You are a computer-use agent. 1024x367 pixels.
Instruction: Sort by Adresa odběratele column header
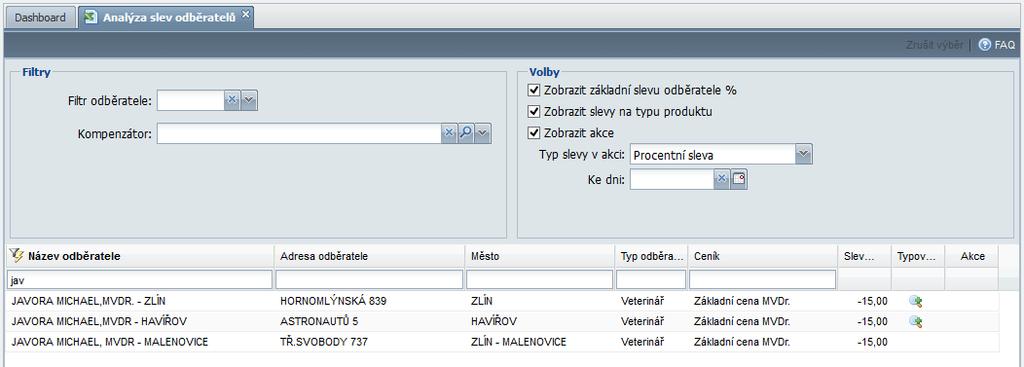coord(370,256)
